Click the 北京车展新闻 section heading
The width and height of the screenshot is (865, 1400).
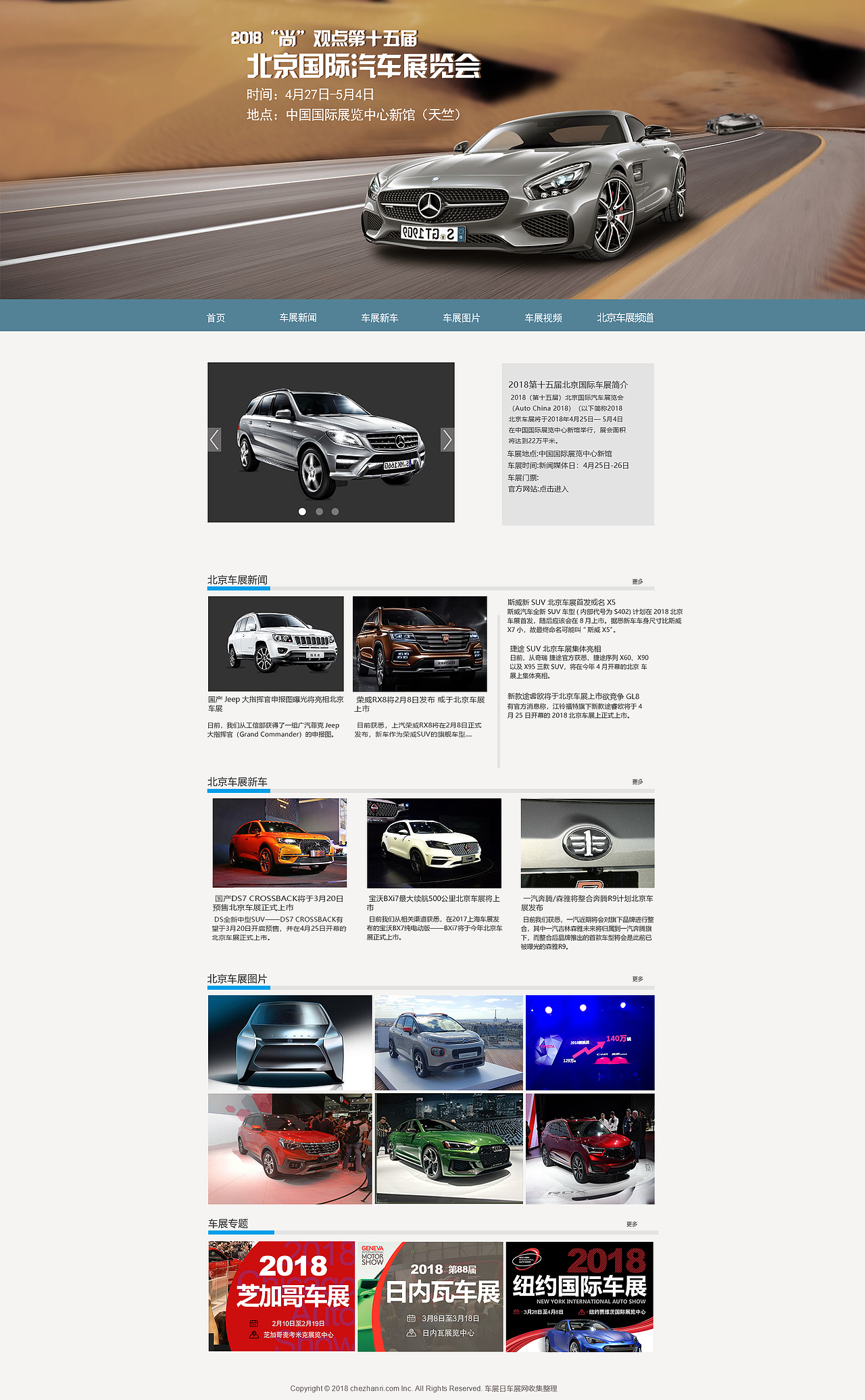coord(237,580)
